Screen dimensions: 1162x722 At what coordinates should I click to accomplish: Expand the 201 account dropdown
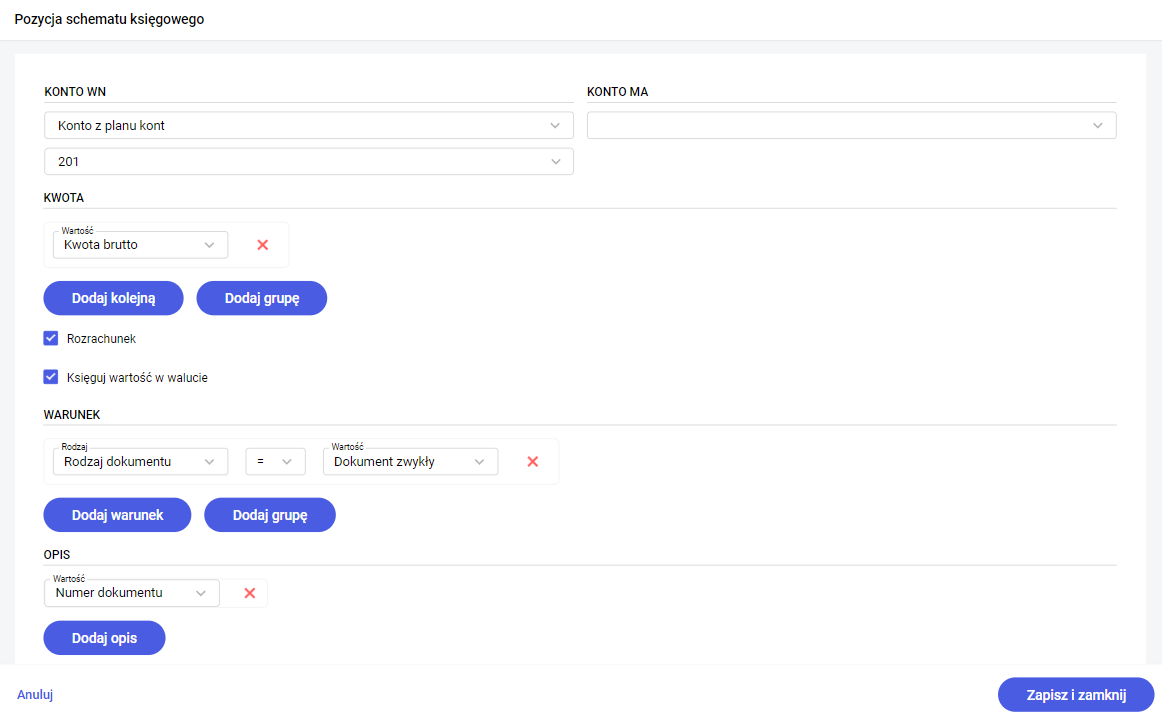click(x=308, y=162)
